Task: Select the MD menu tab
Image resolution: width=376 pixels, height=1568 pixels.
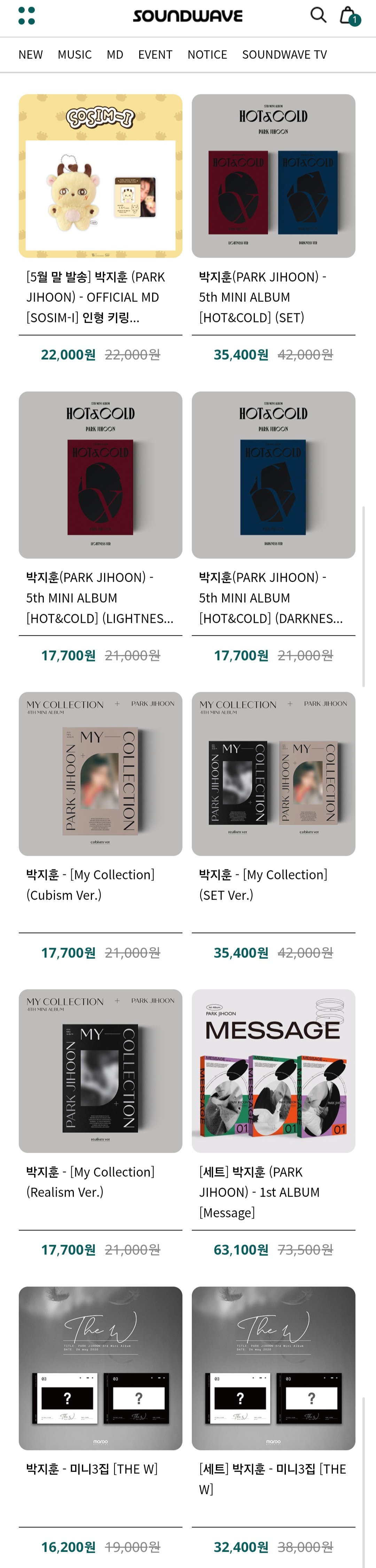Action: coord(115,55)
